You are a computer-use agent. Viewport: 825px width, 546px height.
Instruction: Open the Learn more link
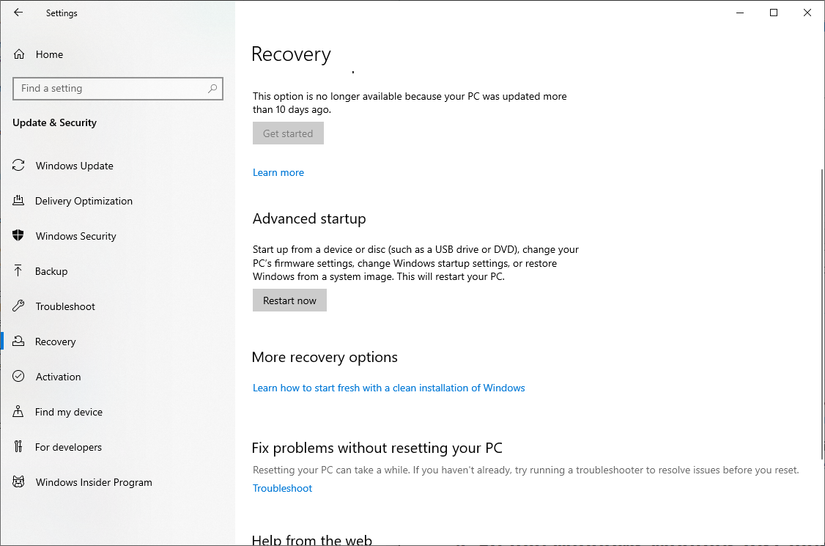[x=278, y=173]
